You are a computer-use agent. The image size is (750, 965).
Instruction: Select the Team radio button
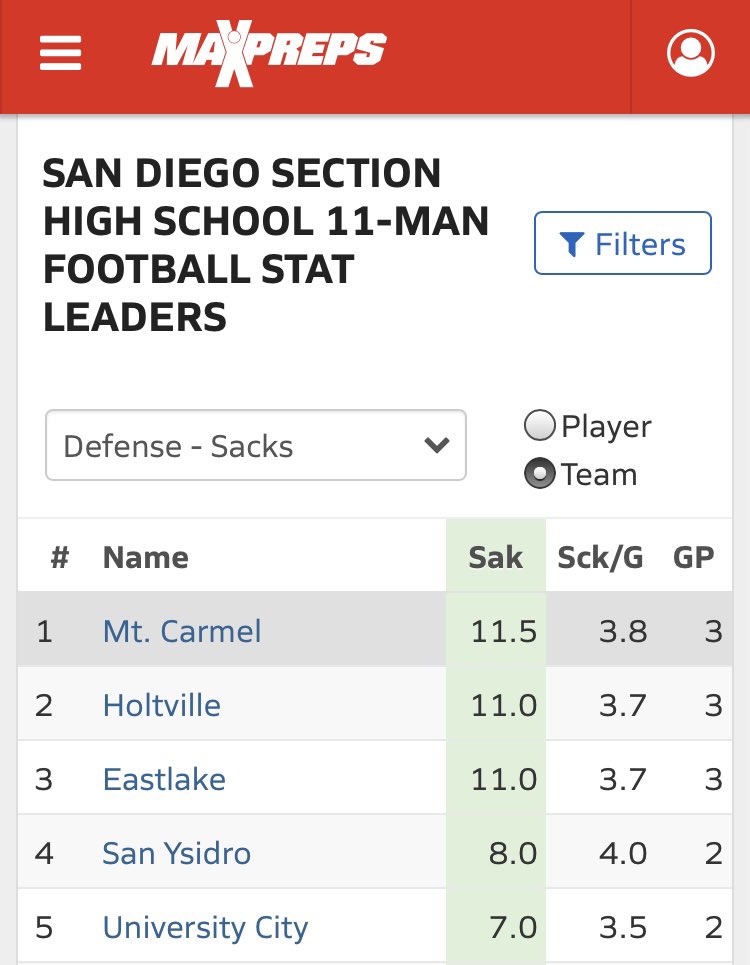[540, 474]
